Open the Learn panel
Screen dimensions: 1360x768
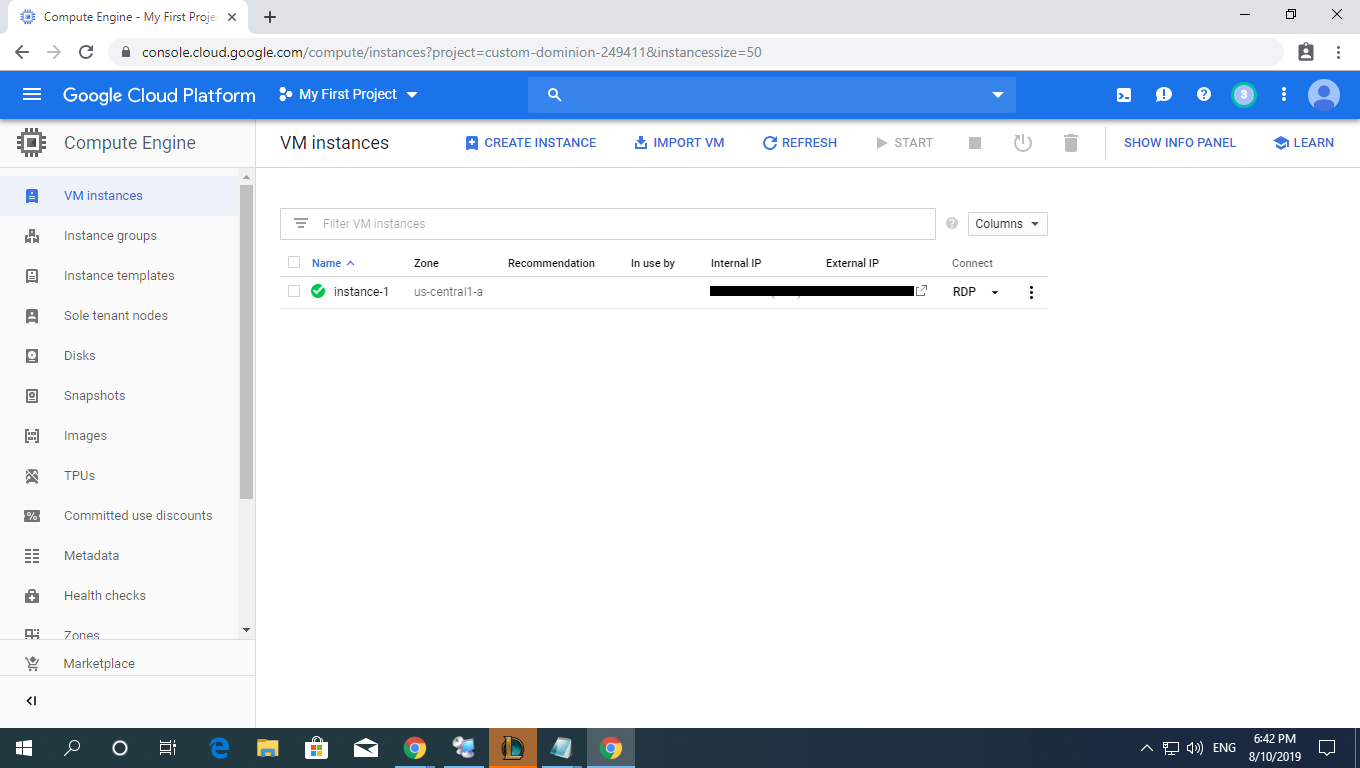tap(1303, 143)
